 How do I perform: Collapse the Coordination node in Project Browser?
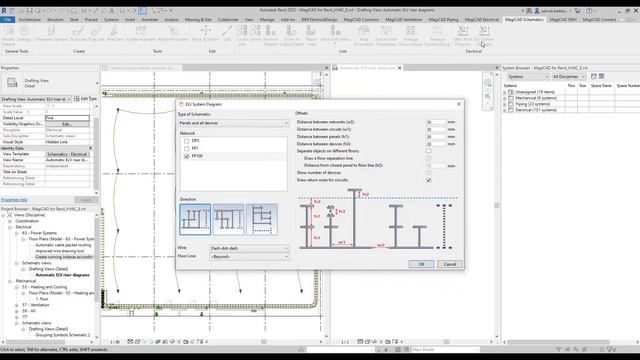tap(10, 221)
